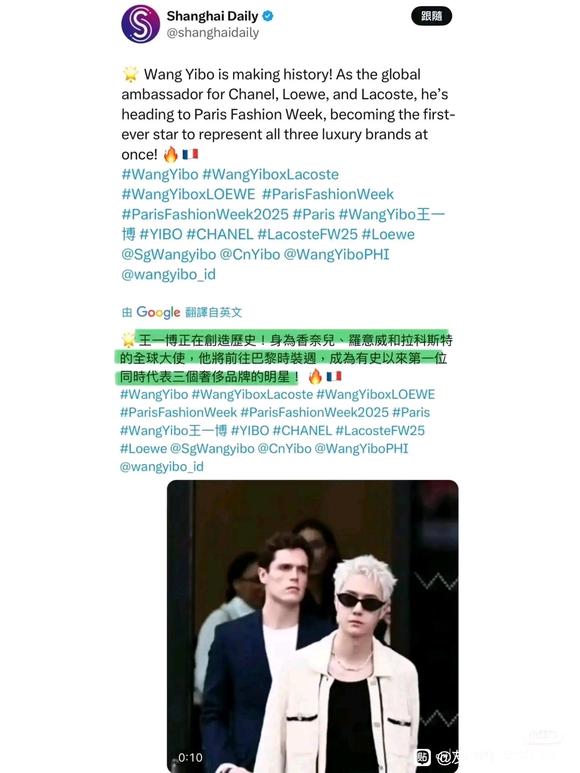Tap the black follow button

point(431,16)
